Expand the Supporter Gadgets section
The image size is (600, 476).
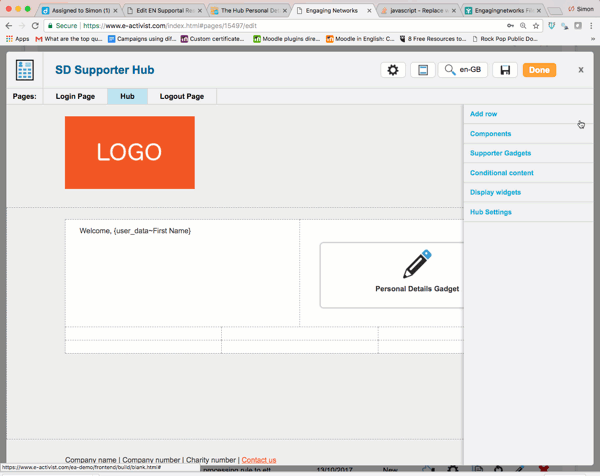point(500,153)
